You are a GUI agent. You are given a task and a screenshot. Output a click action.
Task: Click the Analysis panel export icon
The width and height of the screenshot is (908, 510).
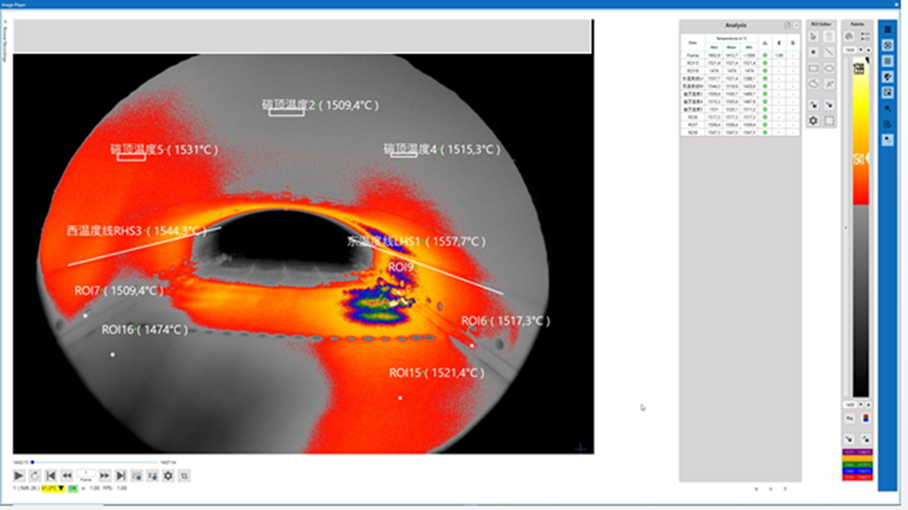coord(788,25)
